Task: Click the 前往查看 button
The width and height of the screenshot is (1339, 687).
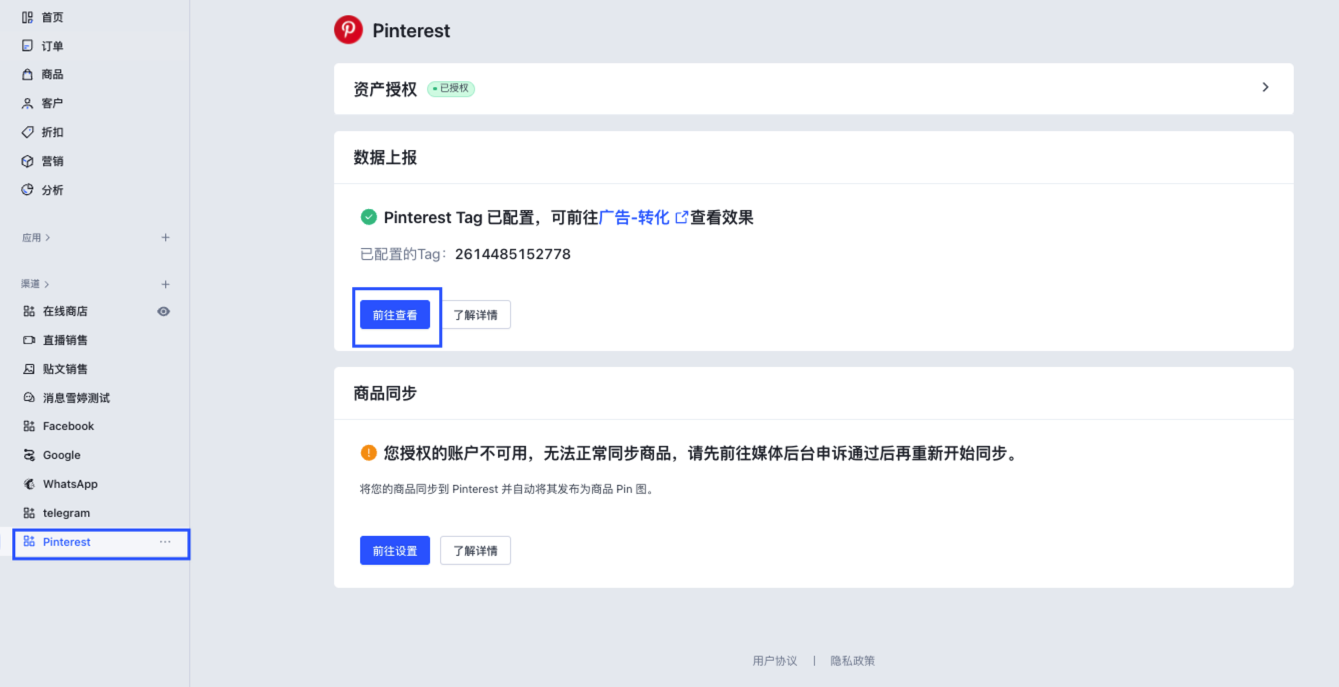Action: click(395, 315)
